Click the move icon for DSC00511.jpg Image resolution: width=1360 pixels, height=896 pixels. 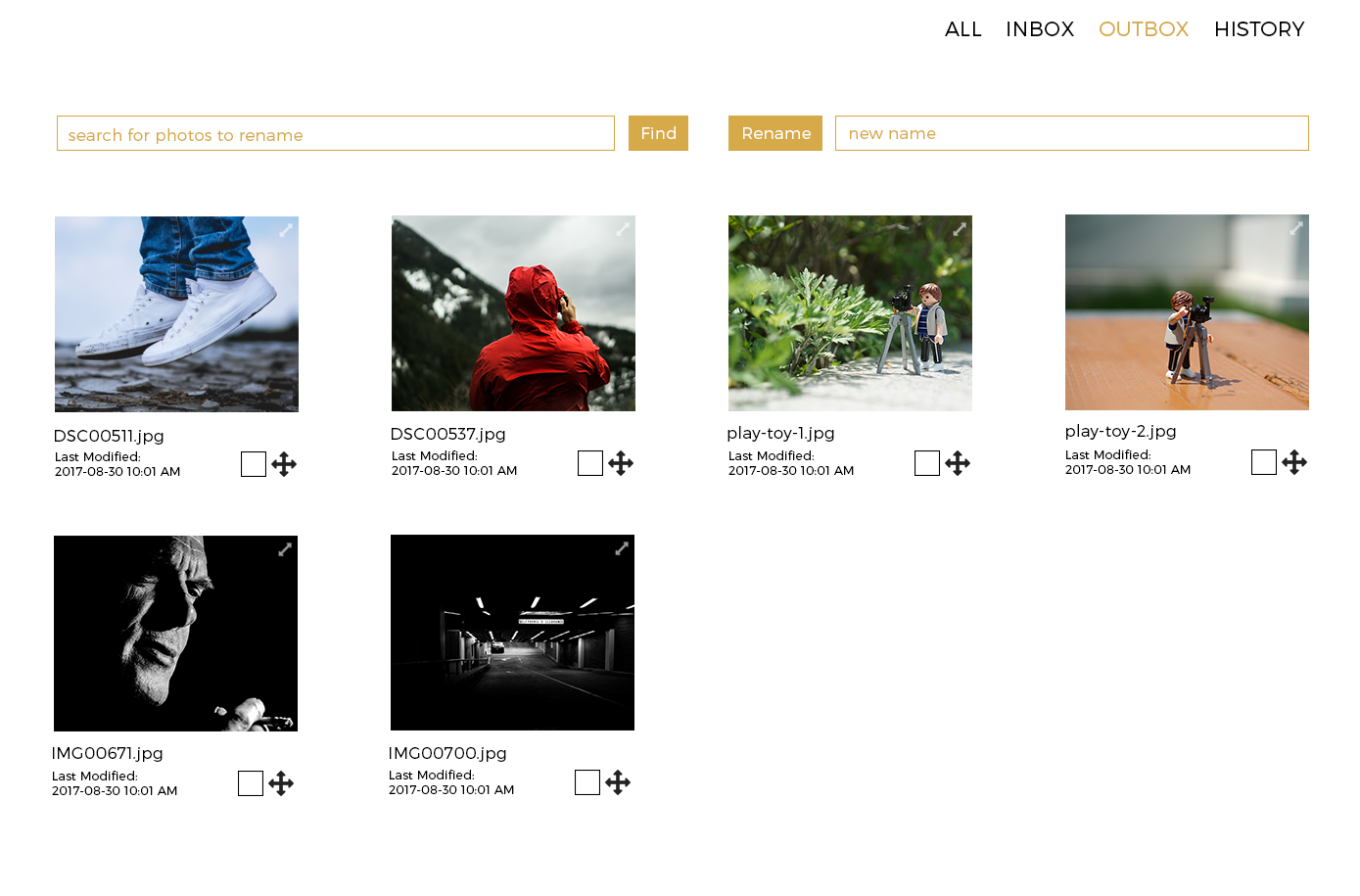(284, 464)
